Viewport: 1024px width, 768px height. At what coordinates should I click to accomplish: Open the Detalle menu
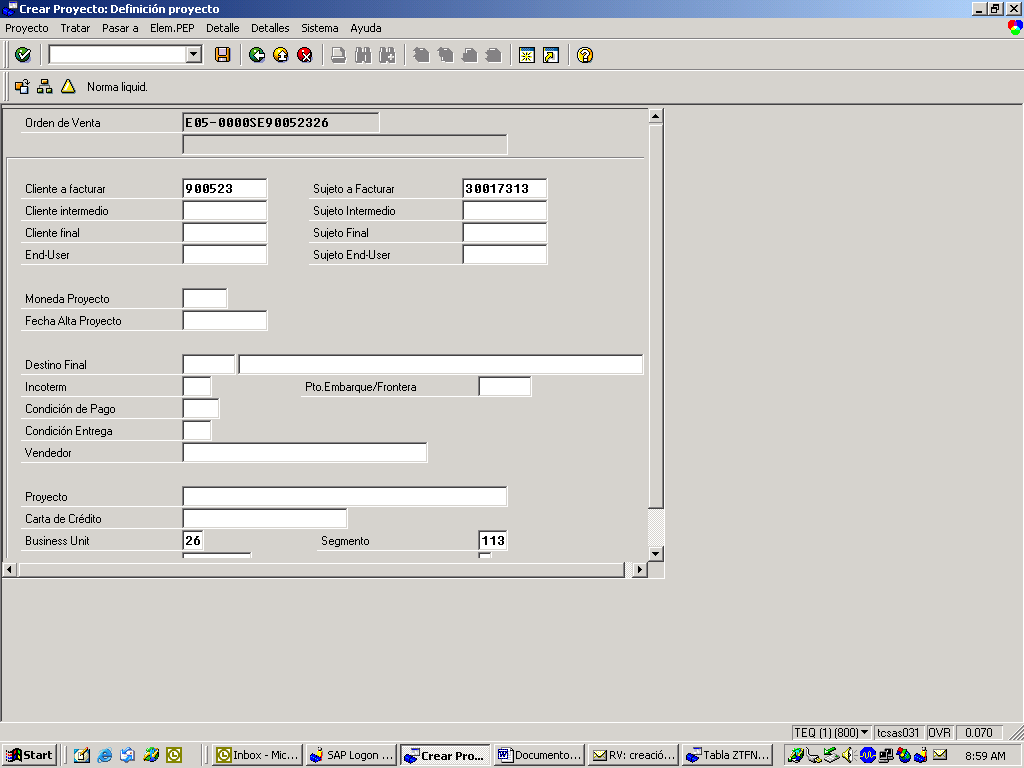pos(223,28)
